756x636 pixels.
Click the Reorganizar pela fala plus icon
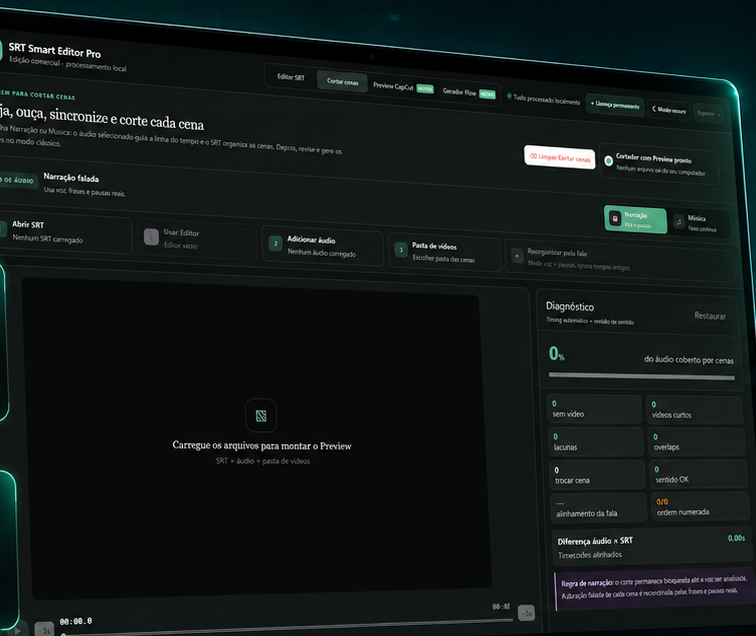517,256
